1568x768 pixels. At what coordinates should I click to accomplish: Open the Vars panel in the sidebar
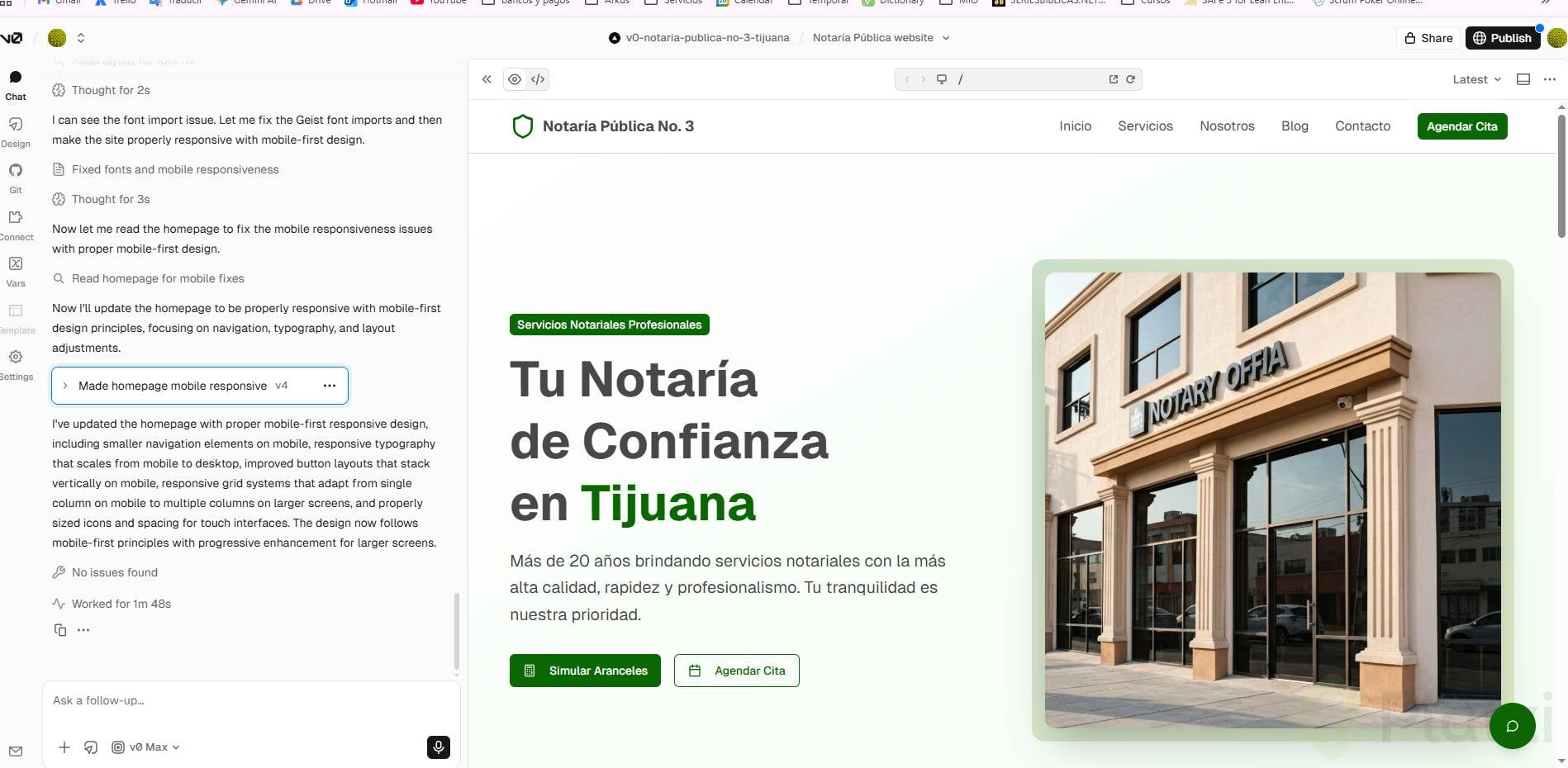point(16,272)
